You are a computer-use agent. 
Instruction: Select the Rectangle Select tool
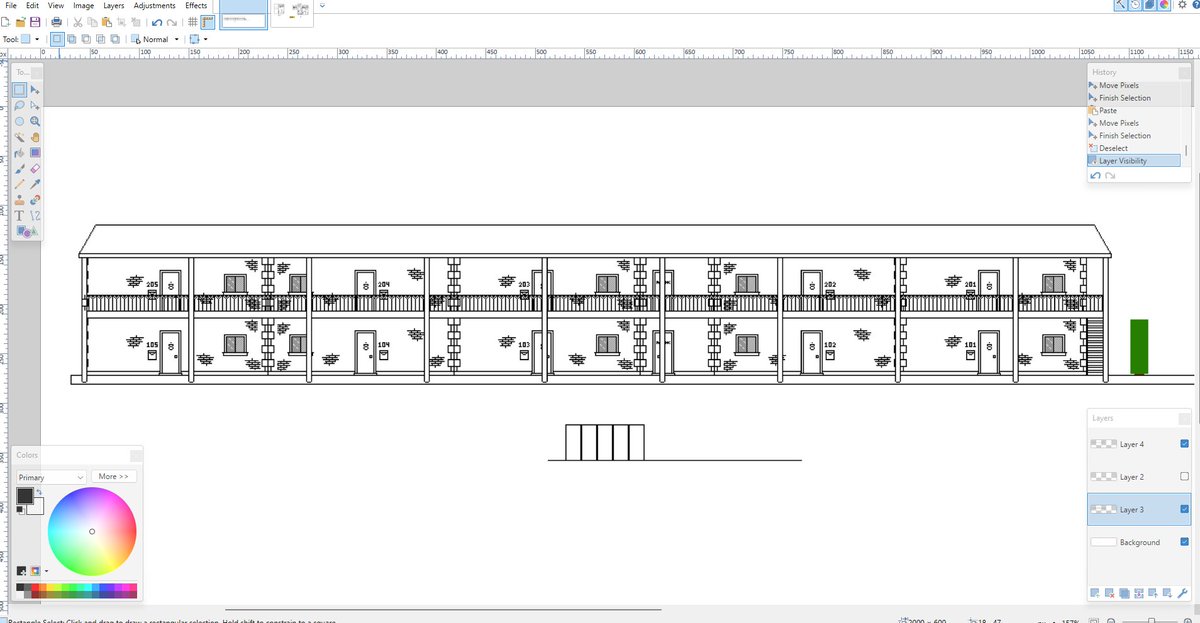(20, 89)
